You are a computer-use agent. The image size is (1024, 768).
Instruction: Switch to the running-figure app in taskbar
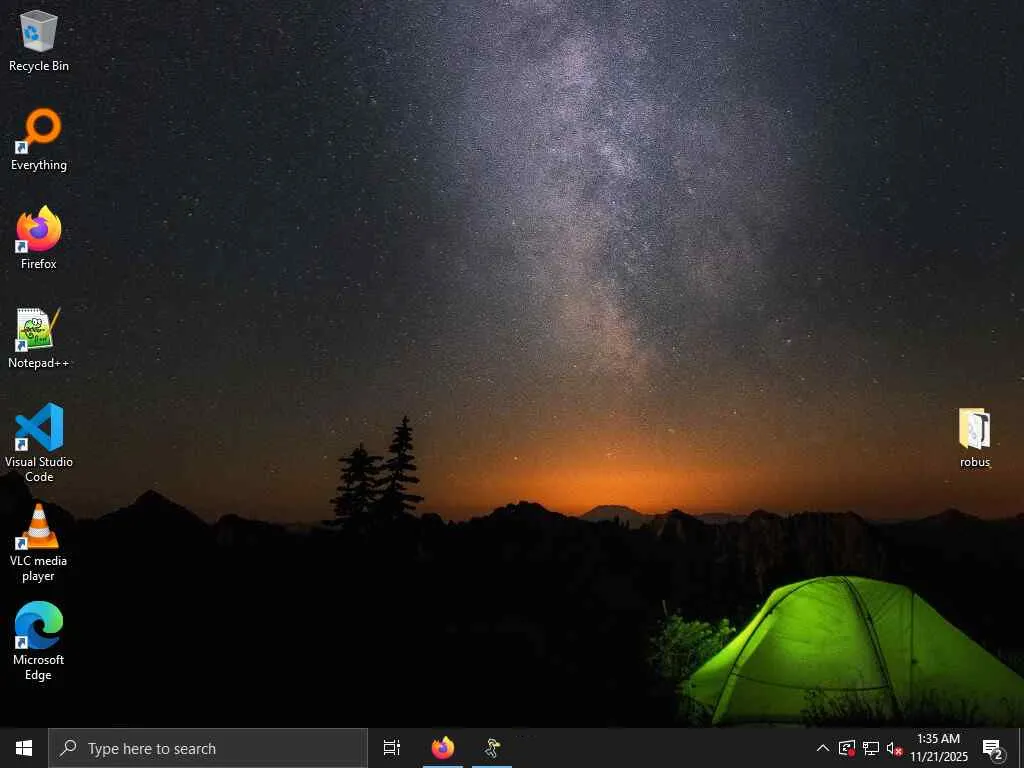tap(492, 748)
